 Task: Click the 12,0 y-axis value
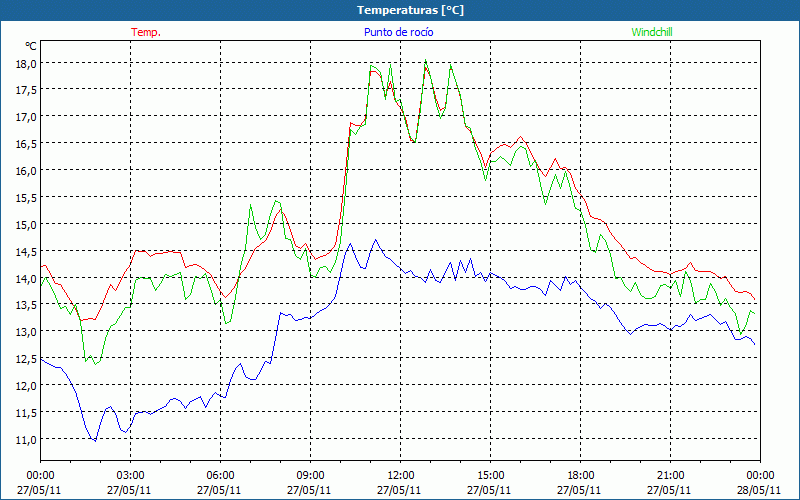[27, 386]
